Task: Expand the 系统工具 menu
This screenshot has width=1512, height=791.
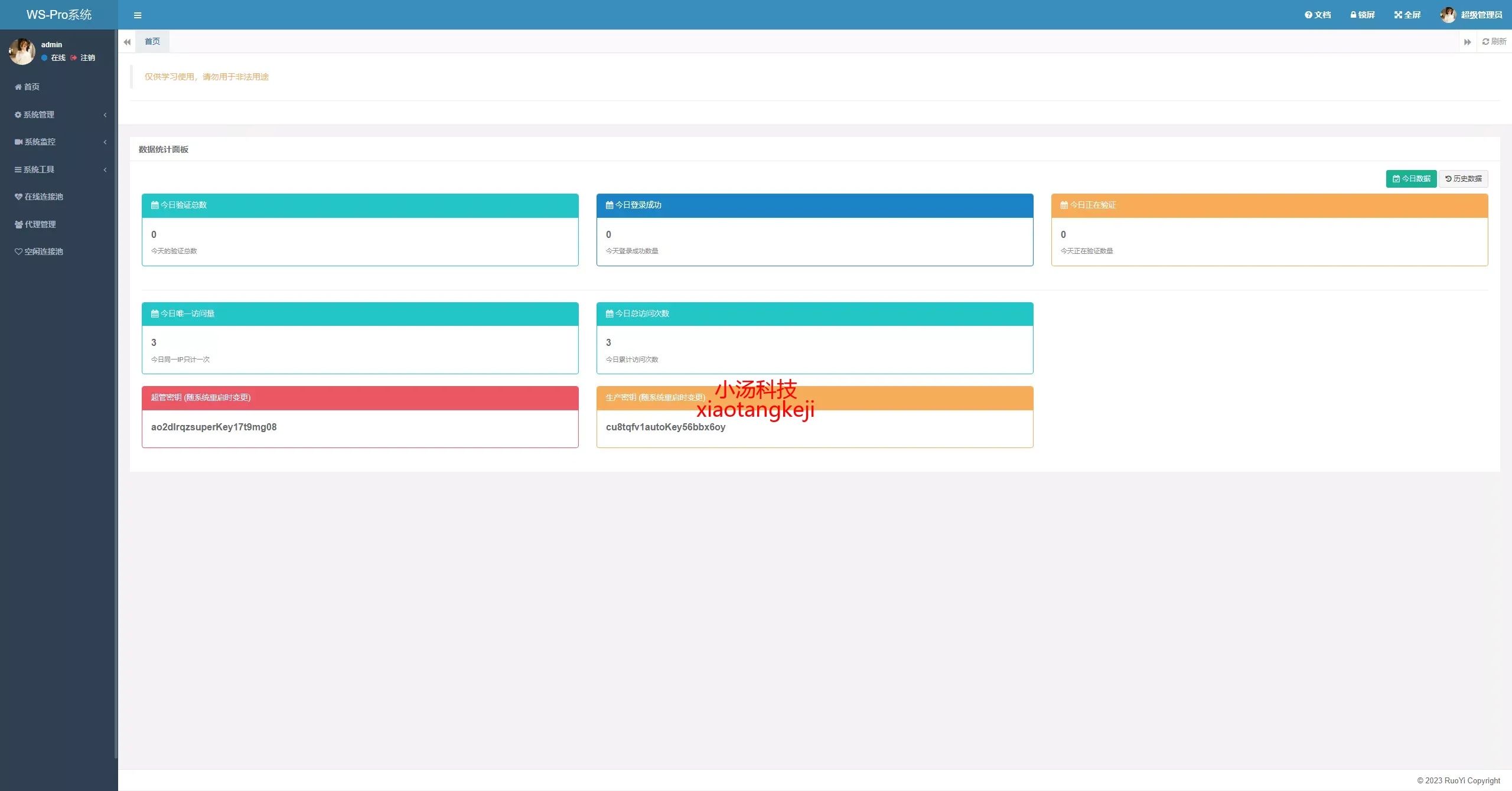Action: [39, 169]
